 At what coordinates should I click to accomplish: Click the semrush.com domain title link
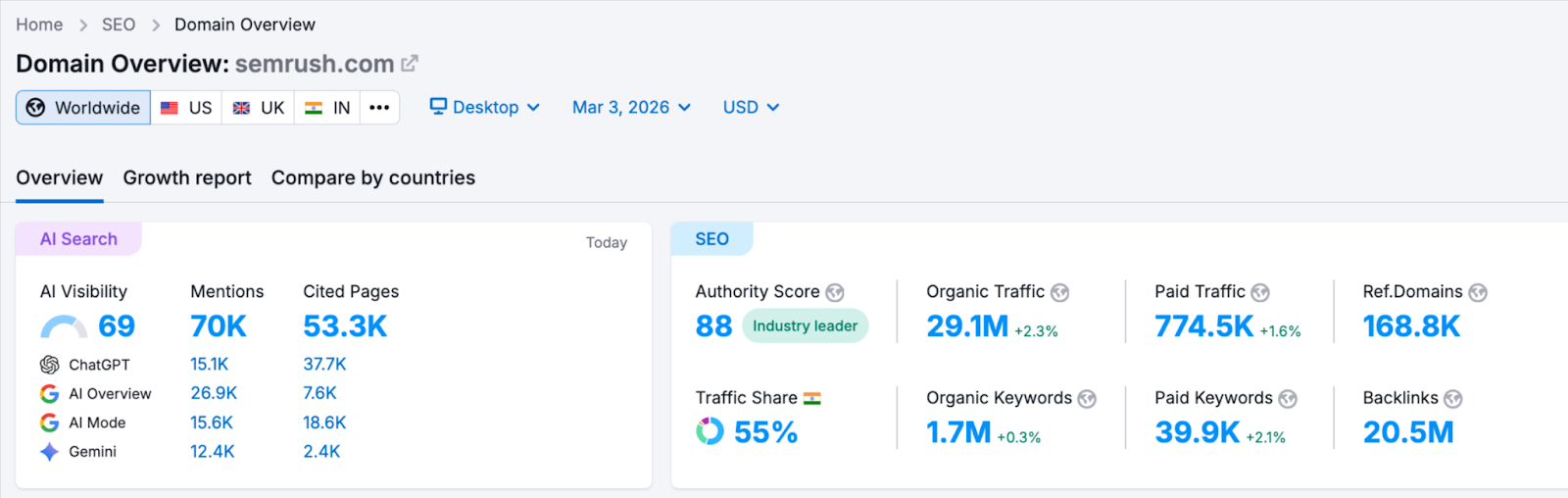315,64
